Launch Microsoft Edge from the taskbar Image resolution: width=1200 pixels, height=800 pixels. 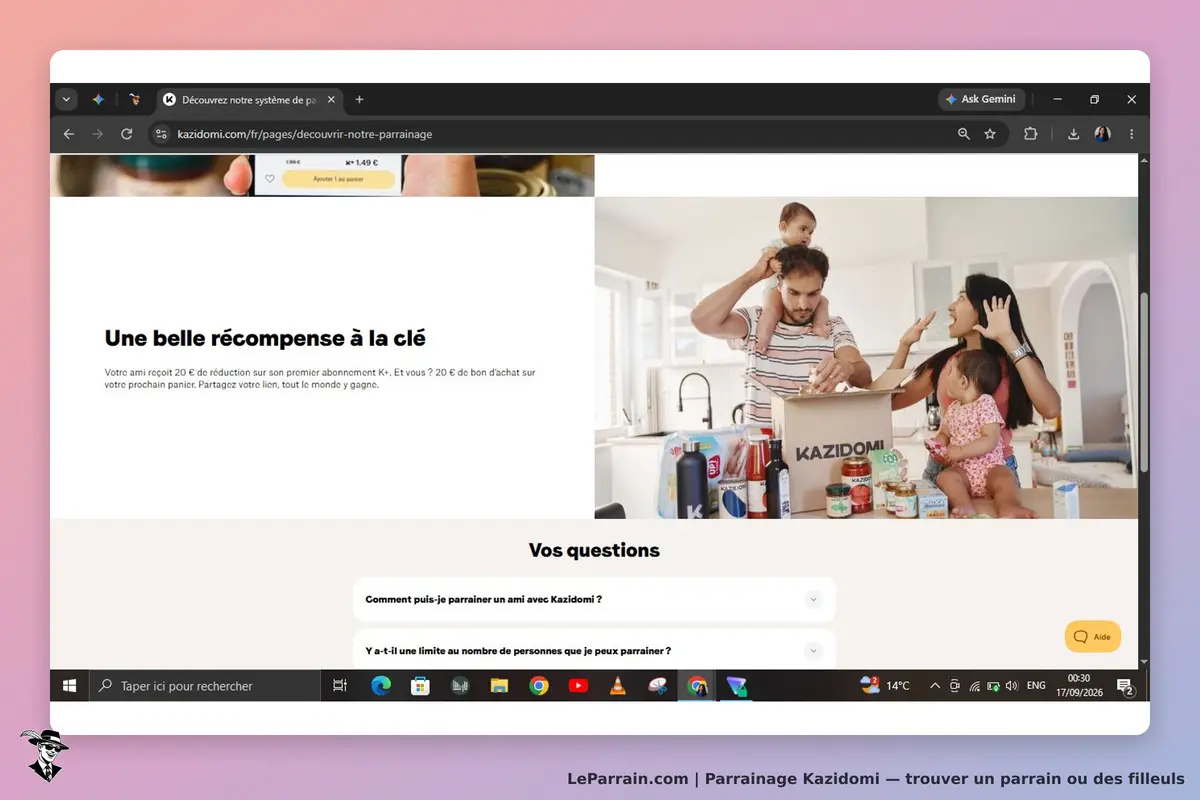click(381, 686)
